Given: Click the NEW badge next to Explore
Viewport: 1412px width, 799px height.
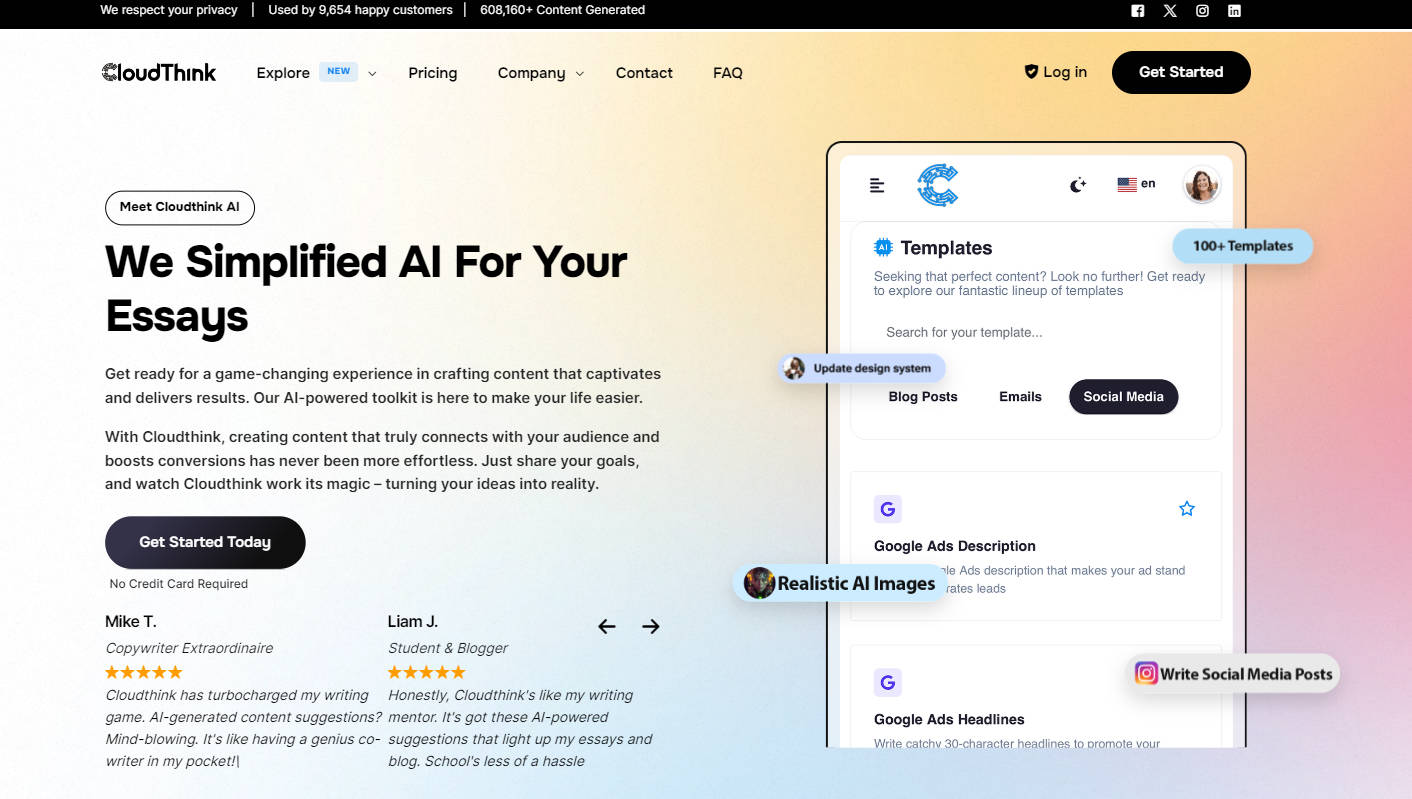Looking at the screenshot, I should point(339,71).
